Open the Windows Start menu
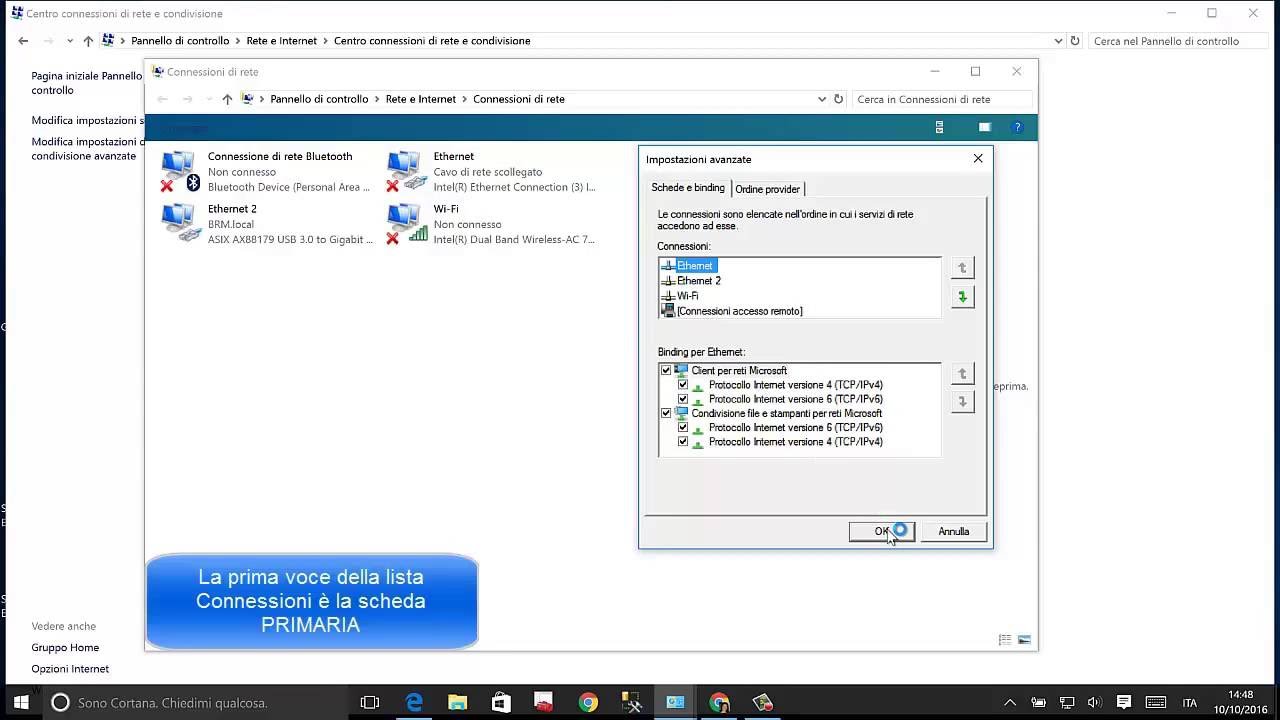Screen dimensions: 1280x720 (x=20, y=702)
